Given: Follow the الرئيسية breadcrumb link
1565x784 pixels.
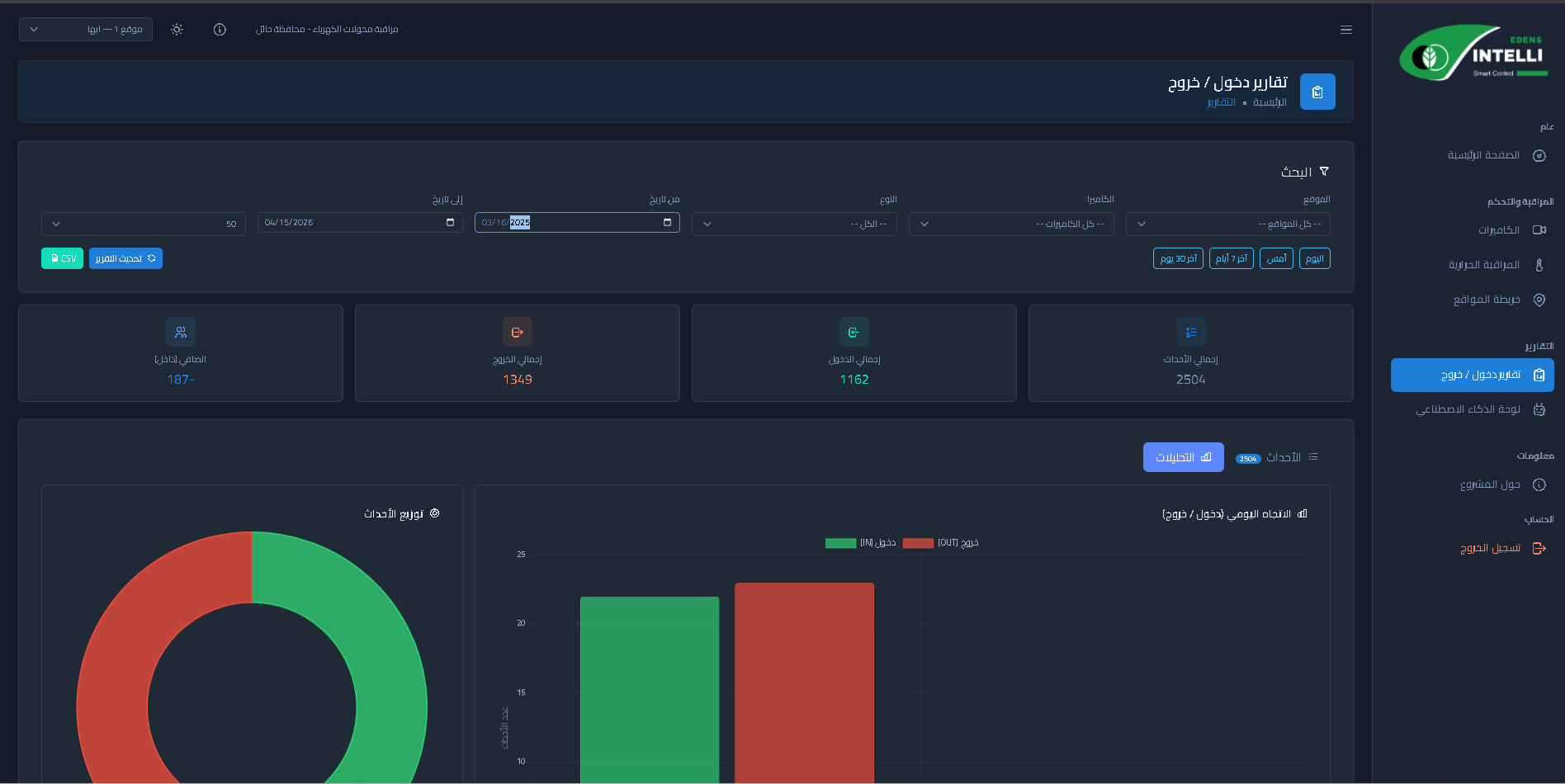Looking at the screenshot, I should click(x=1269, y=102).
